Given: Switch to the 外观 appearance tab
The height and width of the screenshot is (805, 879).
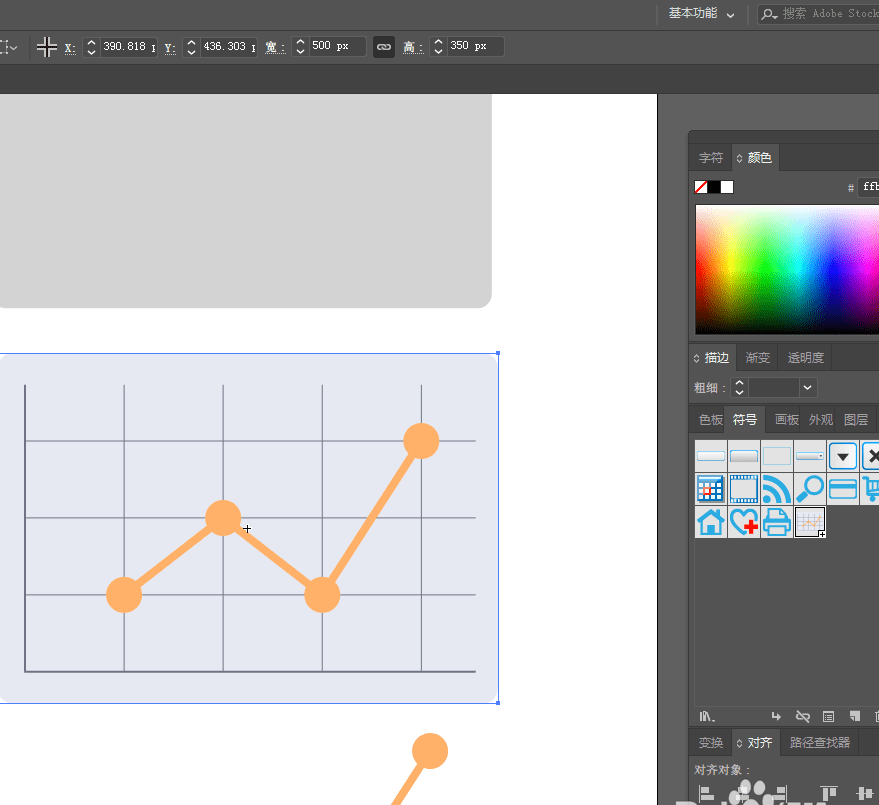Looking at the screenshot, I should [821, 419].
